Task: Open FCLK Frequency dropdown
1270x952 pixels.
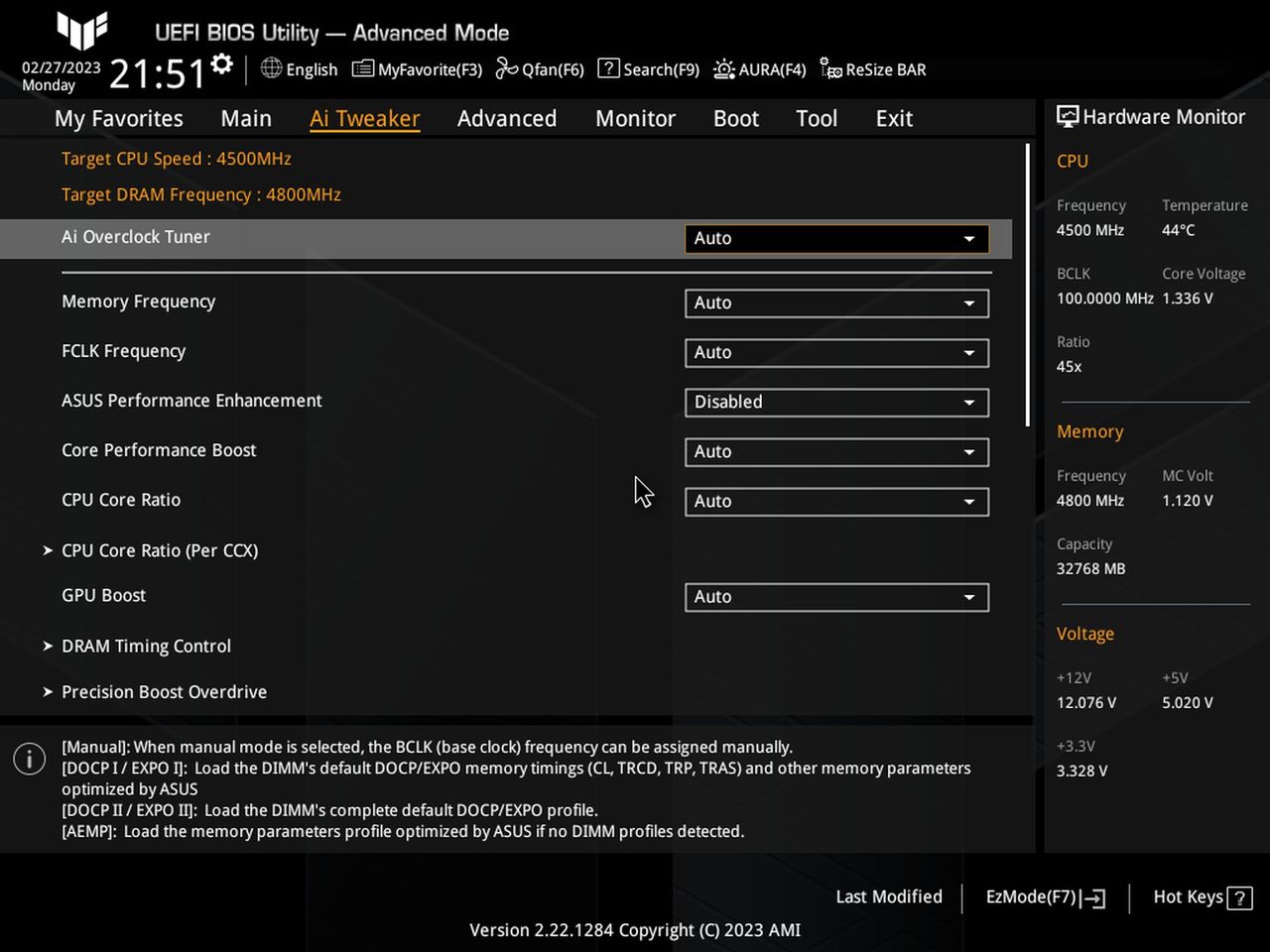Action: tap(836, 352)
